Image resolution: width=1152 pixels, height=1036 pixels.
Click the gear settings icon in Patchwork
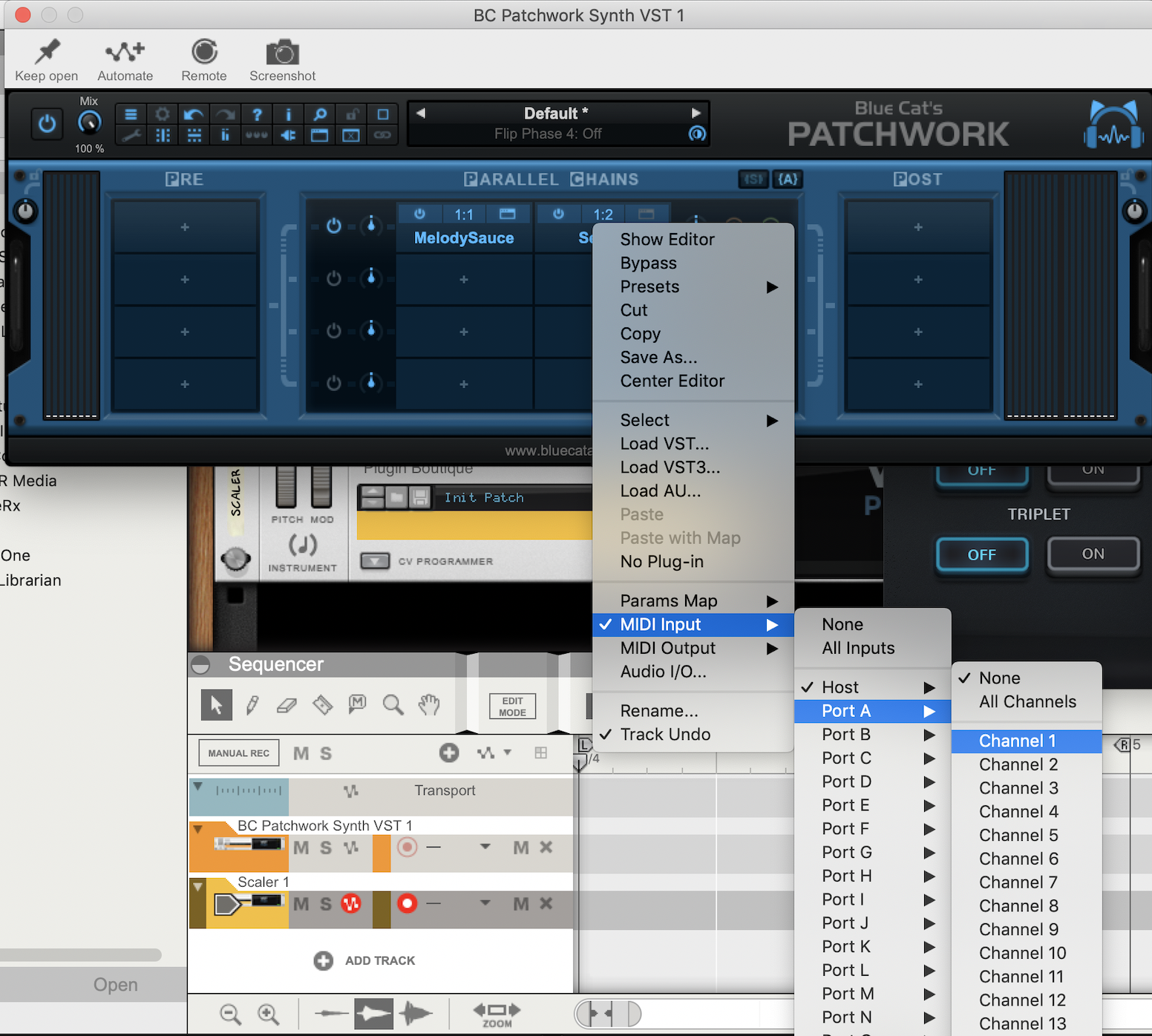coord(163,114)
